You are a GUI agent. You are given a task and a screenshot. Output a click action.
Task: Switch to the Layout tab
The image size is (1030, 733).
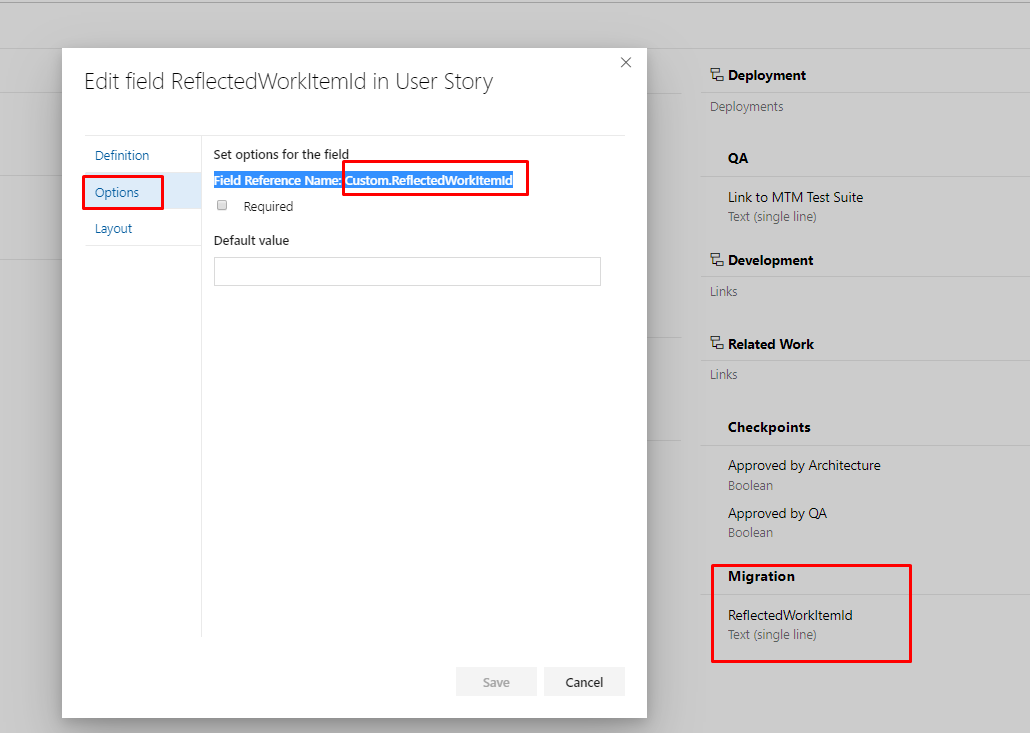click(113, 228)
